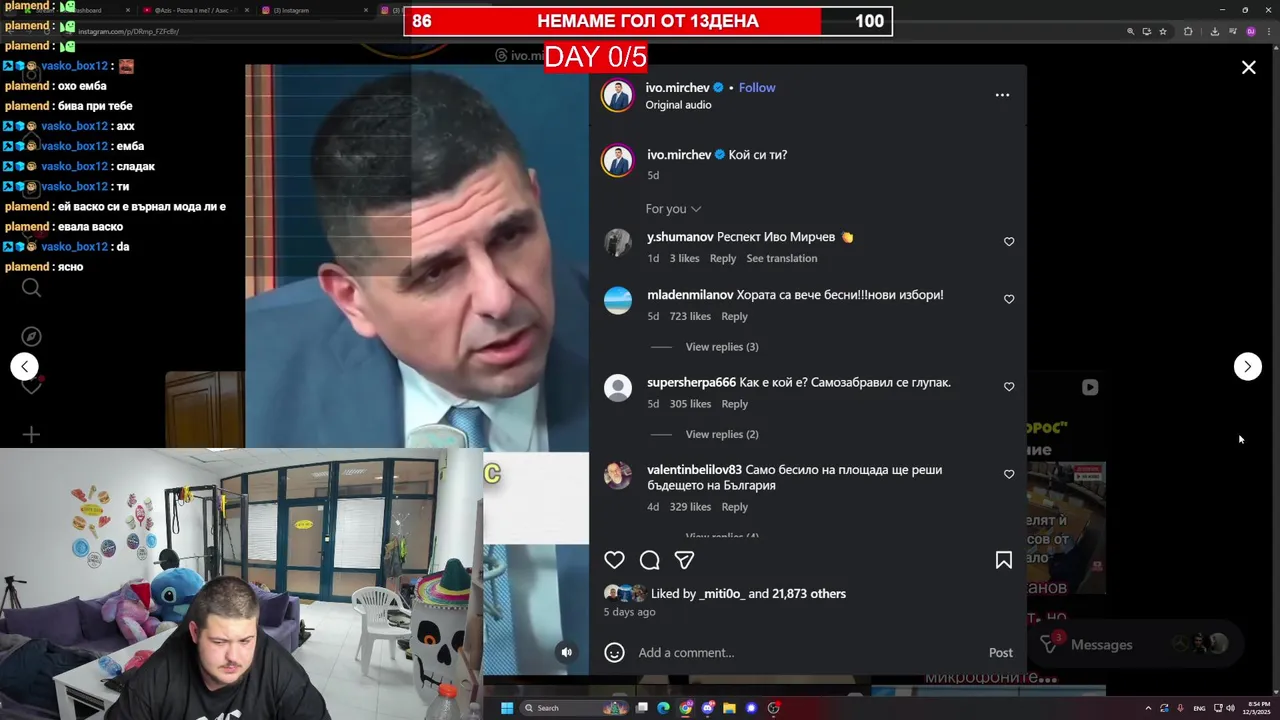Toggle video sound with speaker icon
The height and width of the screenshot is (720, 1280).
(566, 652)
